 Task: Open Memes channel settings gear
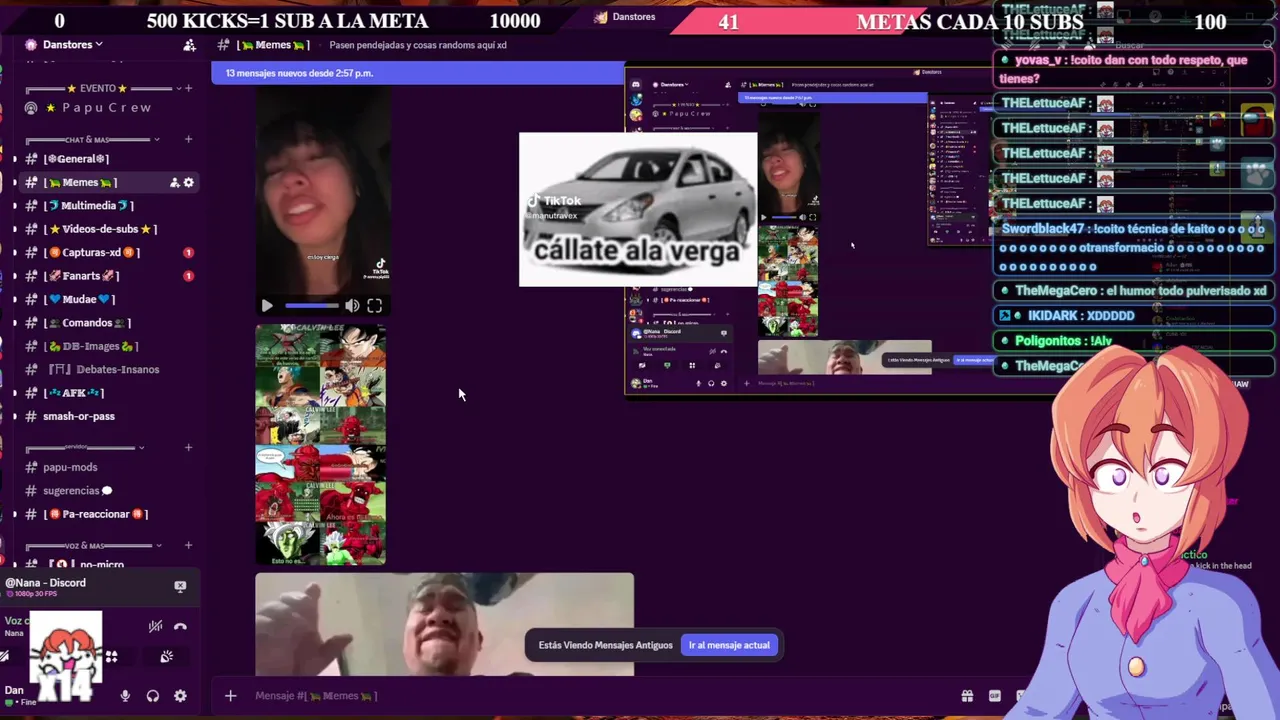coord(188,182)
